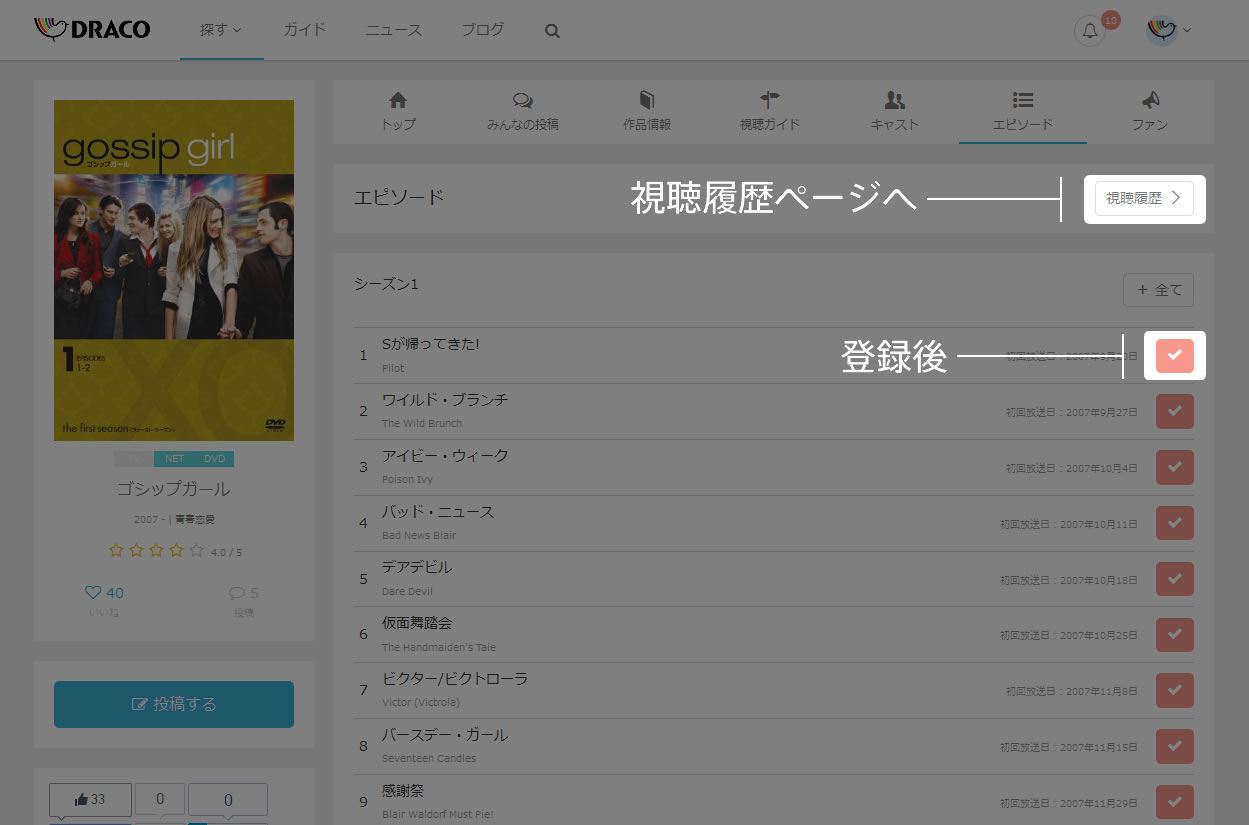Switch to the ファン tab

click(x=1150, y=111)
